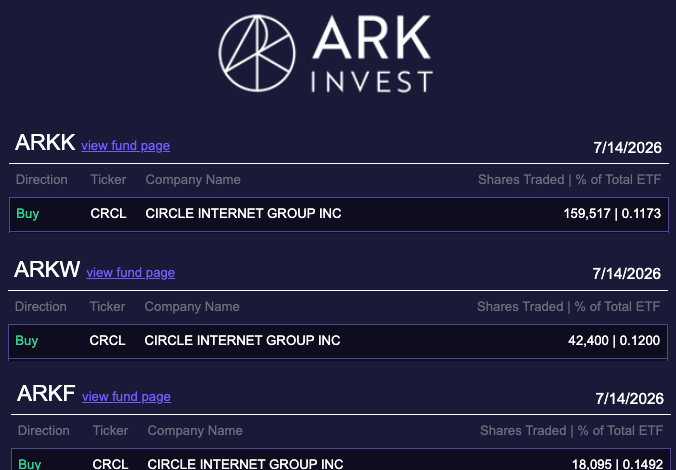
Task: Open the ARKK view fund page link
Action: pyautogui.click(x=125, y=146)
